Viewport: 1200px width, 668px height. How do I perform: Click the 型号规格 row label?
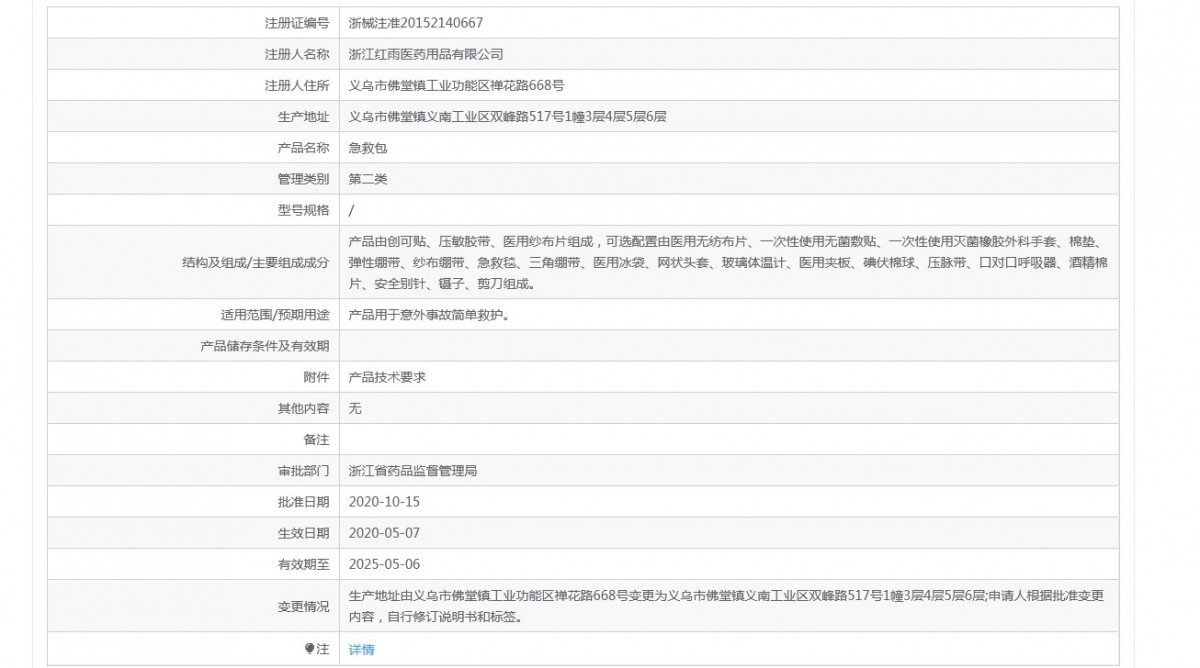click(x=303, y=210)
